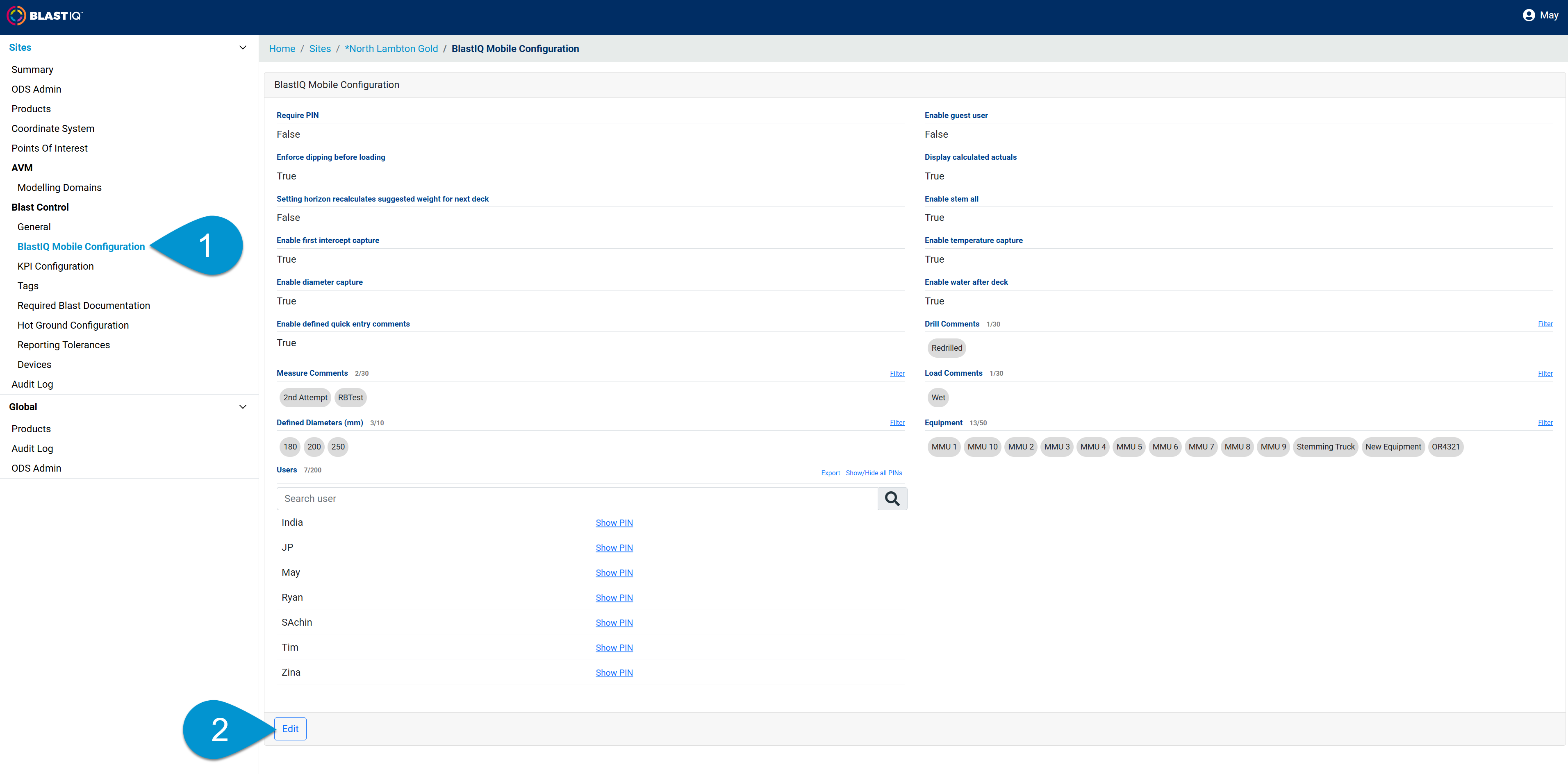Select BlastIQ Mobile Configuration menu item
Viewport: 1568px width, 774px height.
coord(81,246)
